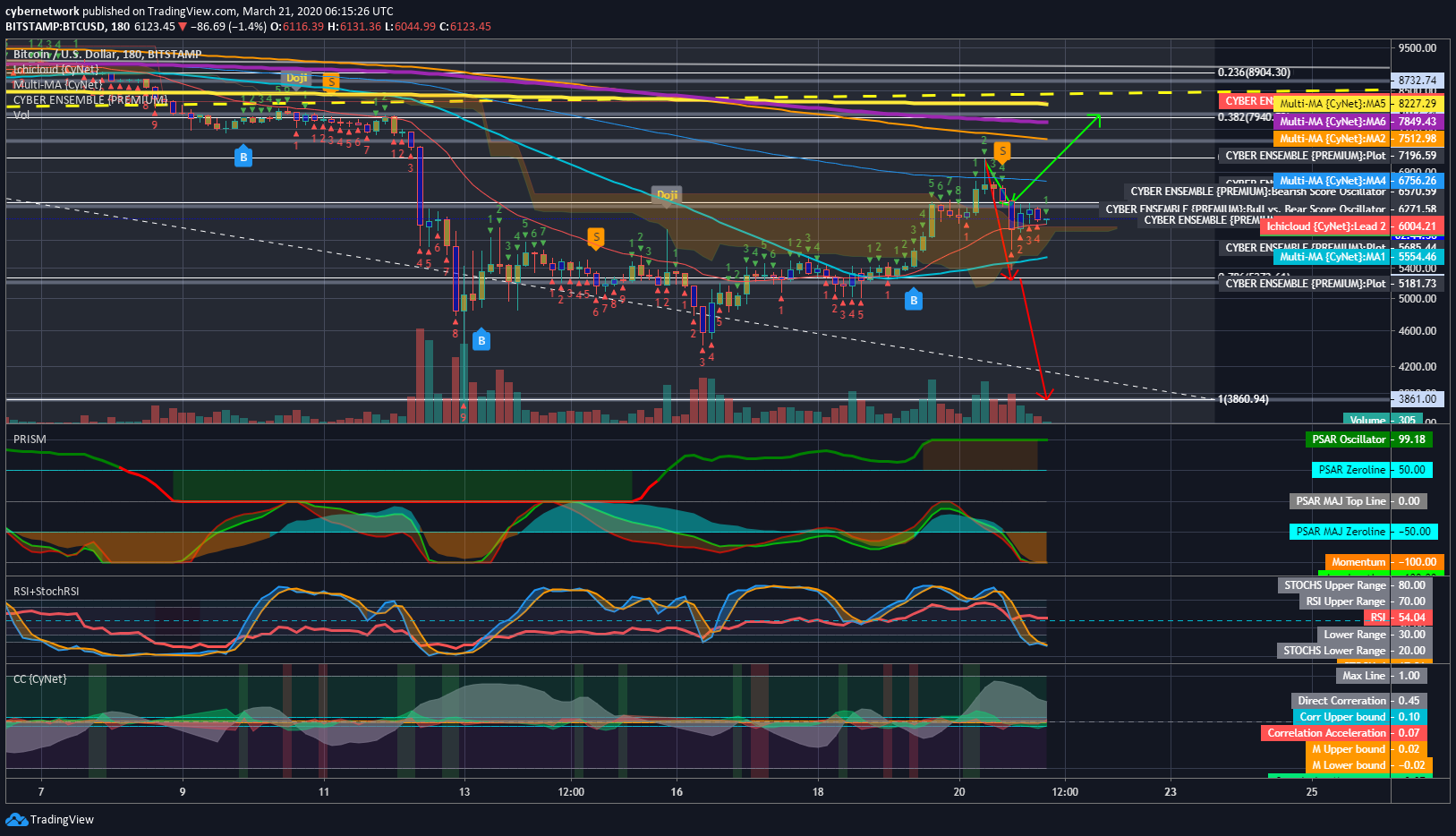Select the CYBER ENSEMBLE {PREMIUM} legend entry
The height and width of the screenshot is (836, 1456).
(90, 99)
